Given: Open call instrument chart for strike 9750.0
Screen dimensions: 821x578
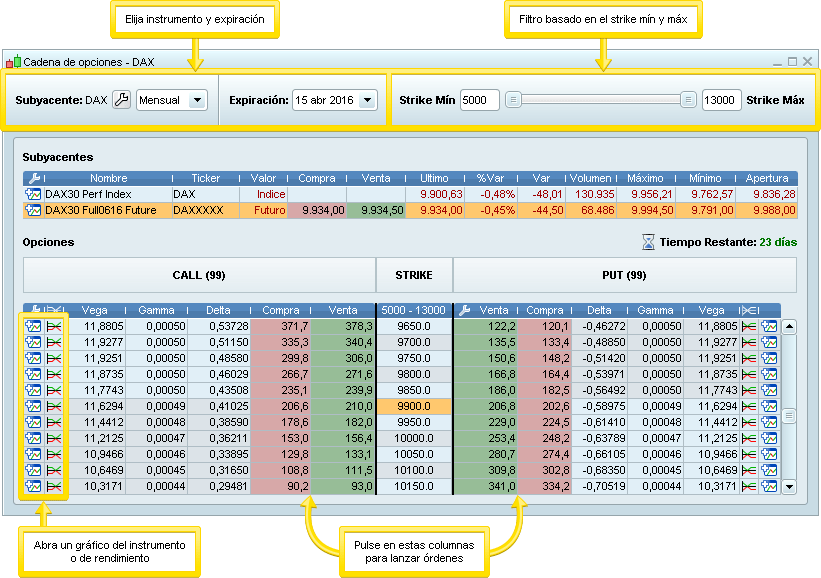Looking at the screenshot, I should pos(33,359).
